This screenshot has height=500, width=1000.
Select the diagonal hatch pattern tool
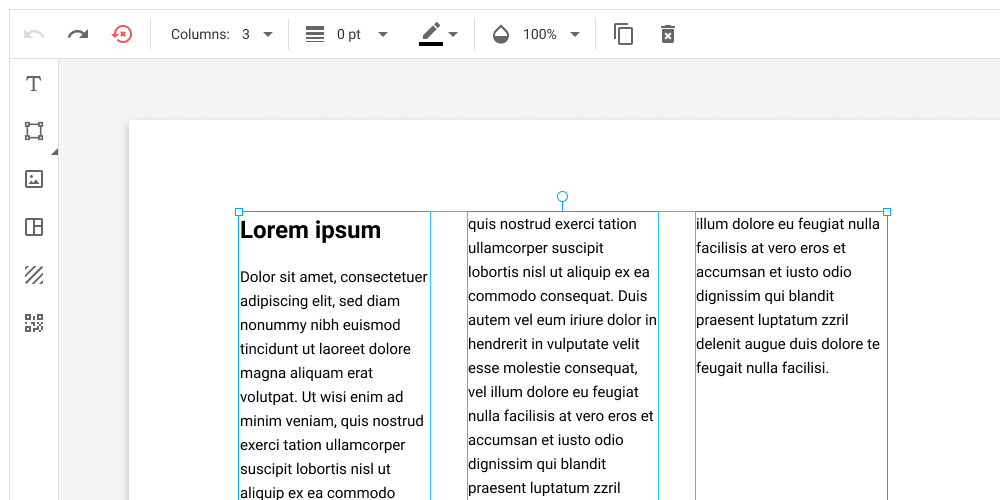tap(34, 276)
